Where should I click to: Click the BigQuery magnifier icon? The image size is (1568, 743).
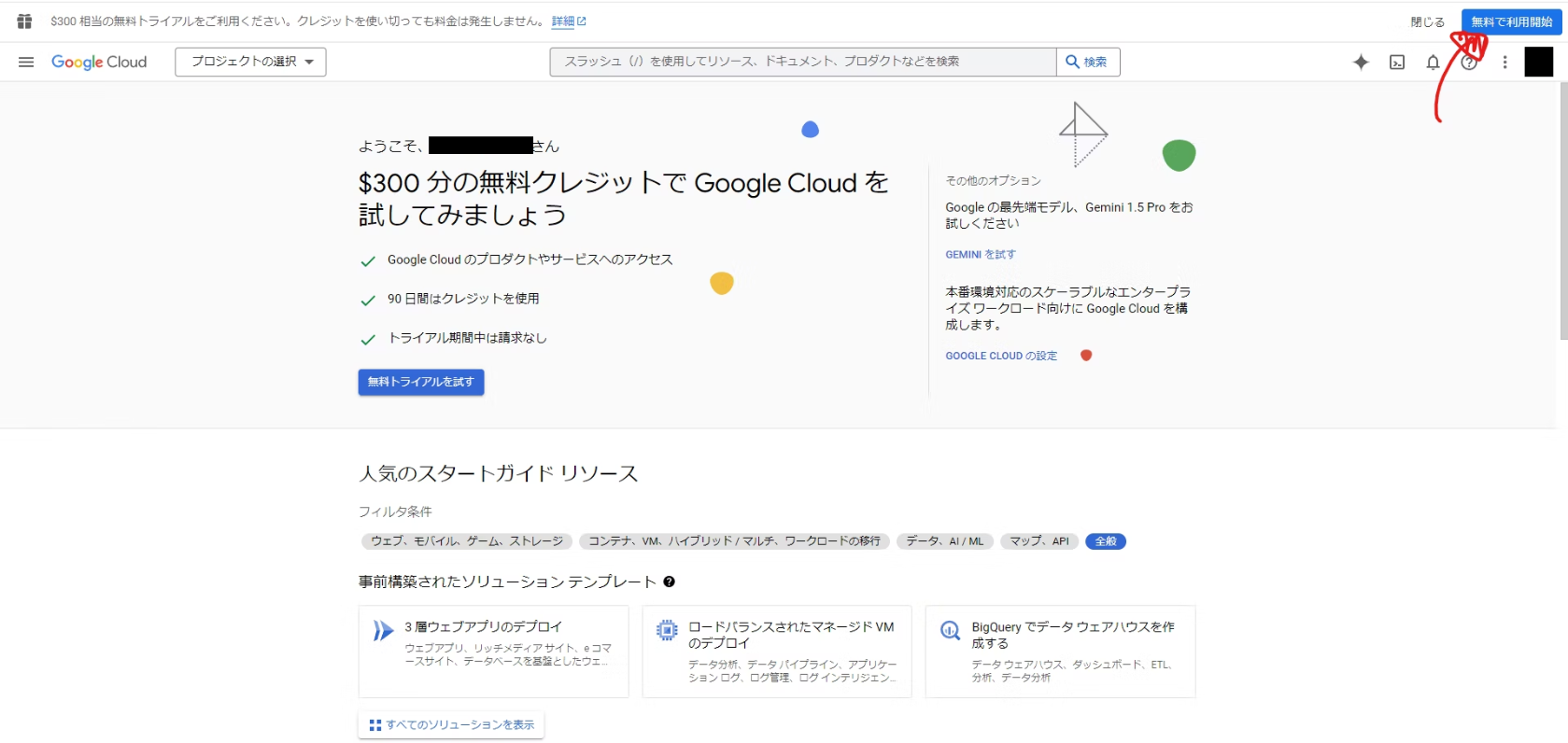click(x=950, y=631)
